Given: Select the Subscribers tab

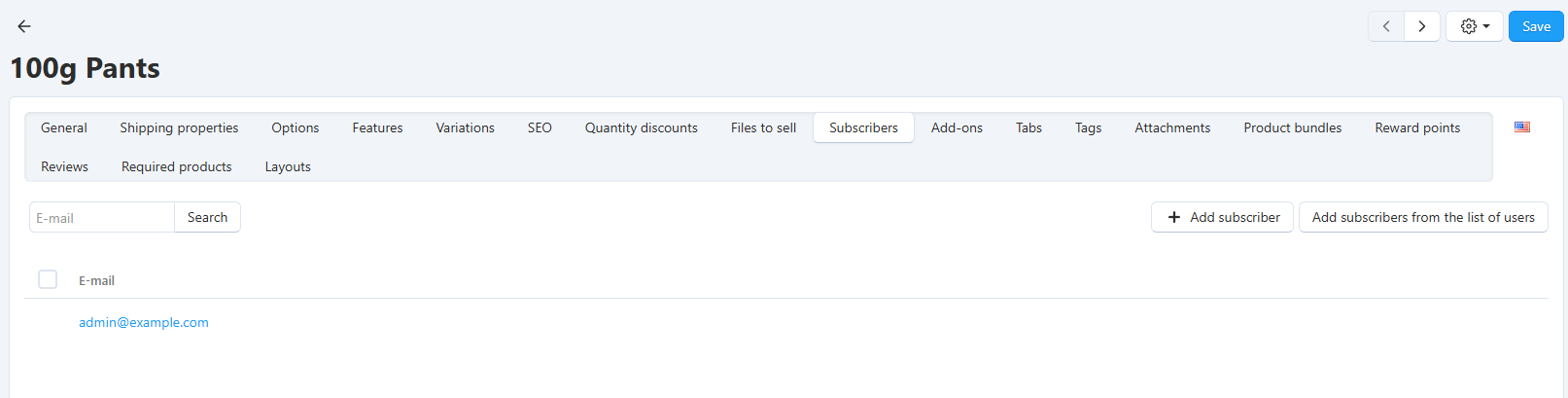Looking at the screenshot, I should pos(863,127).
